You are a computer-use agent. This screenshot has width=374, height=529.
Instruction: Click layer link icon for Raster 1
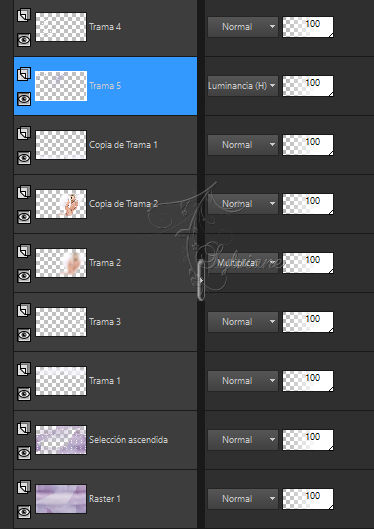point(24,487)
